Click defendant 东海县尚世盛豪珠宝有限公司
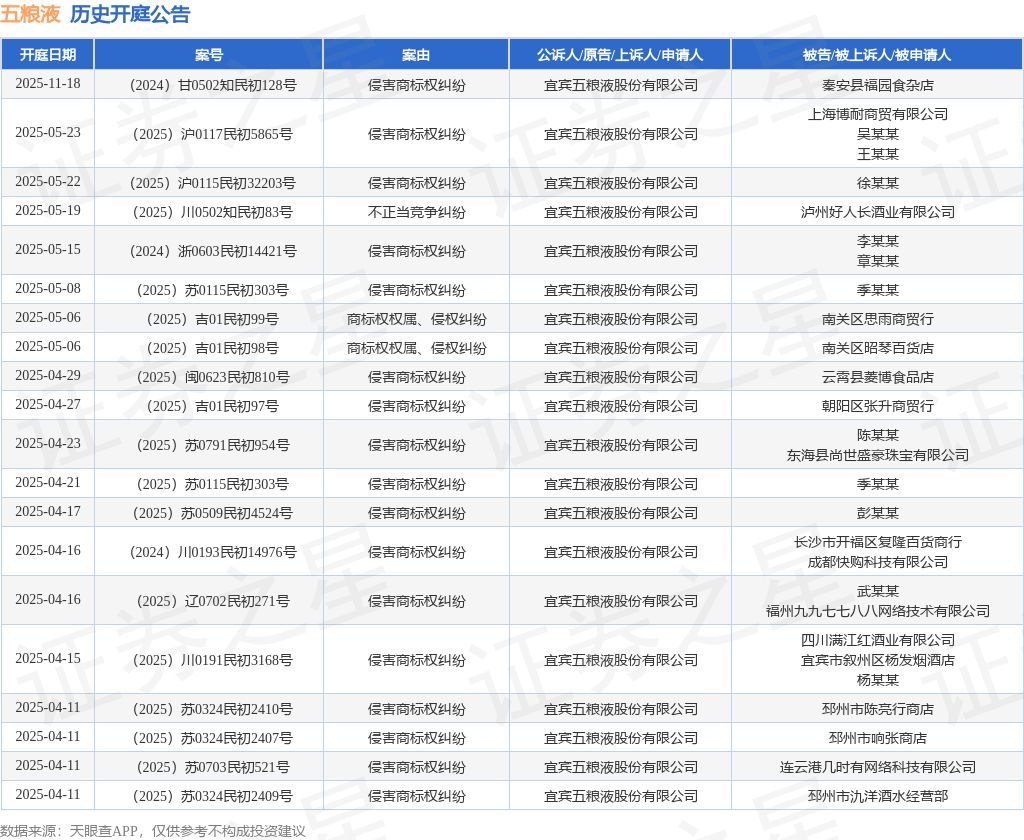Viewport: 1024px width, 840px height. pos(878,455)
